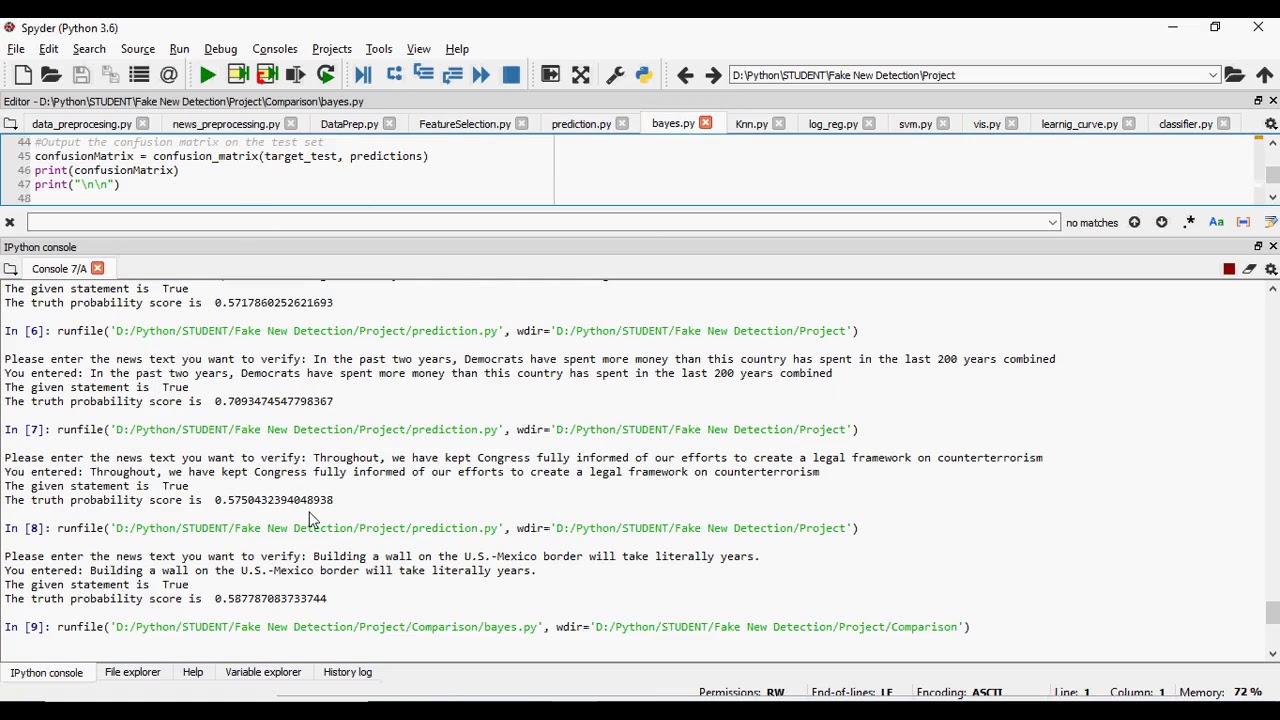Open the PYTHONPATH manager icon
The height and width of the screenshot is (720, 1280).
(x=644, y=75)
